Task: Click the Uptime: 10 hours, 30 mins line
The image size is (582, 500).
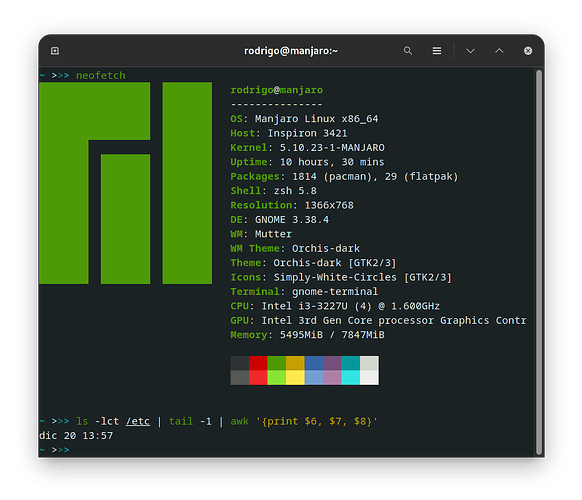Action: pyautogui.click(x=307, y=162)
